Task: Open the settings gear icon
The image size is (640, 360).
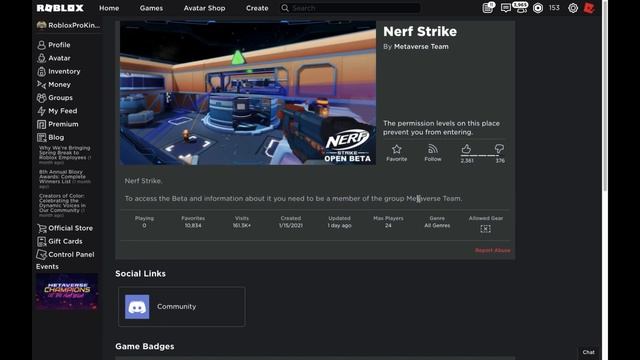Action: click(x=573, y=8)
